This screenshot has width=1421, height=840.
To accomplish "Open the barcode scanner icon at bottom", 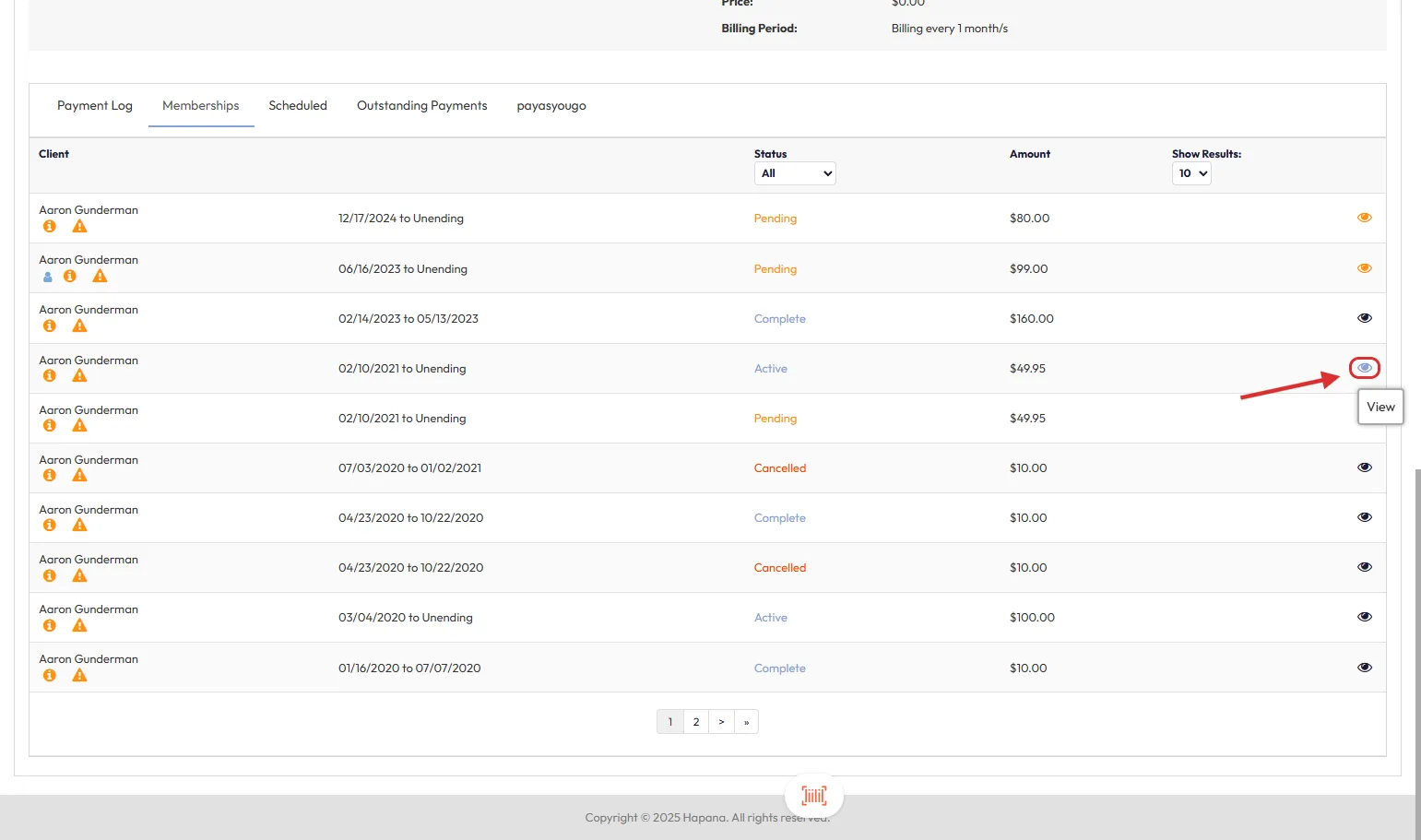I will [x=813, y=795].
